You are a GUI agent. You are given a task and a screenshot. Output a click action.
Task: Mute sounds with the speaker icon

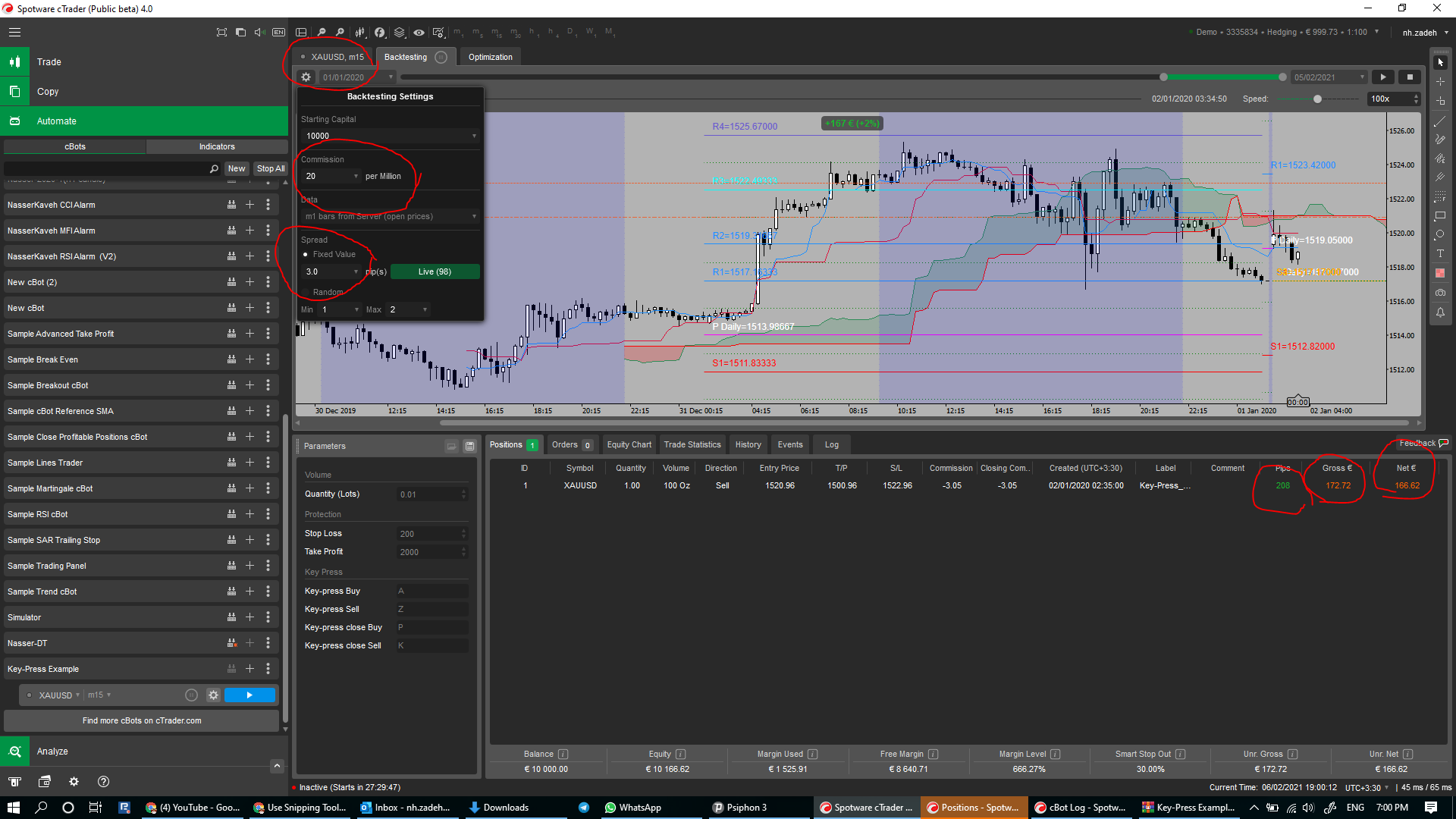(259, 33)
